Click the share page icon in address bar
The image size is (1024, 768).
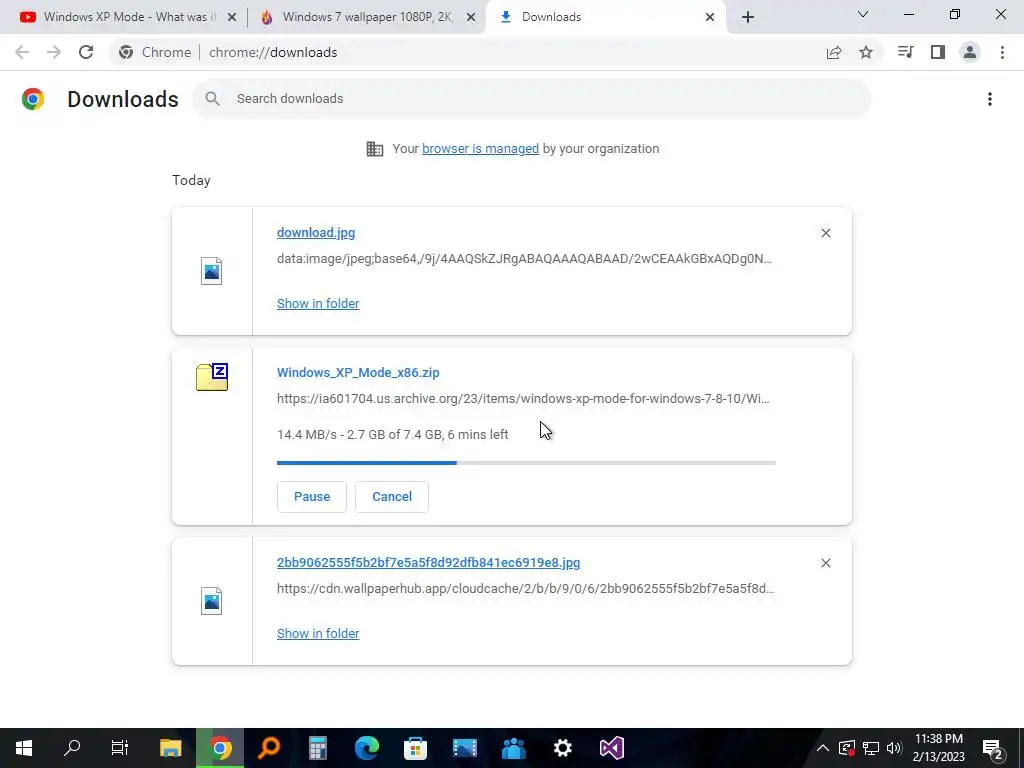coord(834,52)
